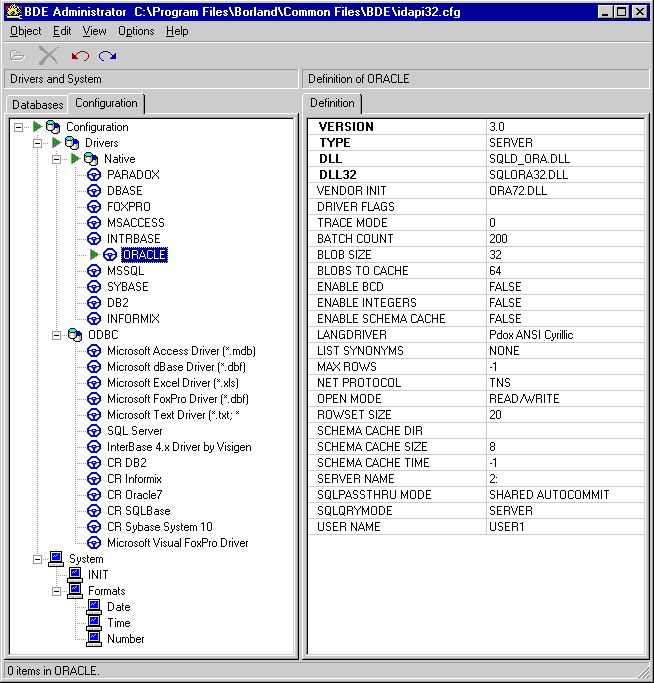Edit the SERVER NAME value field
Viewport: 654px width, 683px height.
564,479
